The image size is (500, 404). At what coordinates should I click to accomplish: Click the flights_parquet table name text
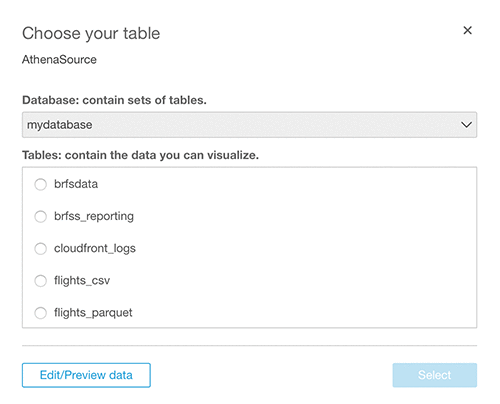93,313
